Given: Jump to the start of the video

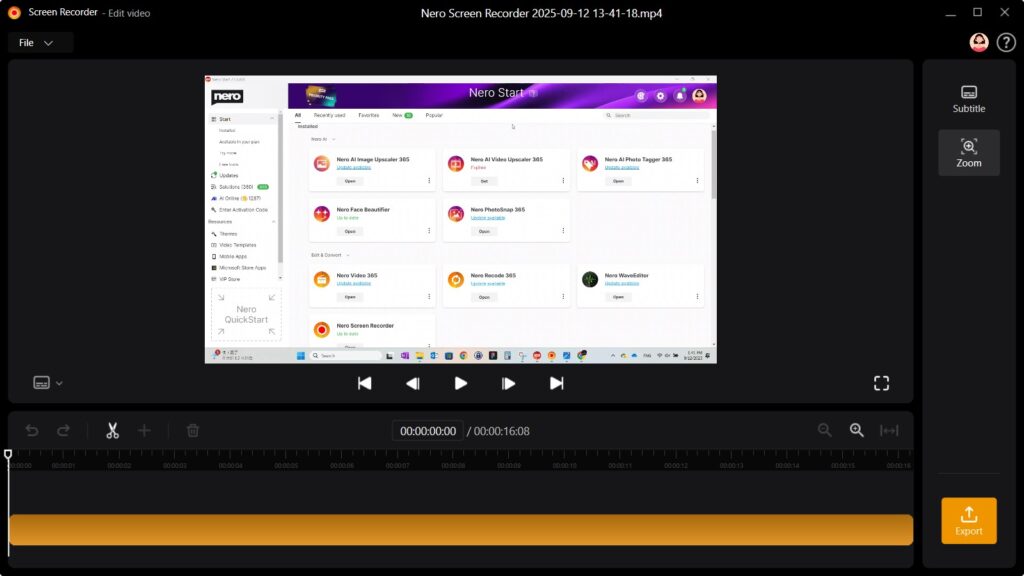Looking at the screenshot, I should click(365, 383).
